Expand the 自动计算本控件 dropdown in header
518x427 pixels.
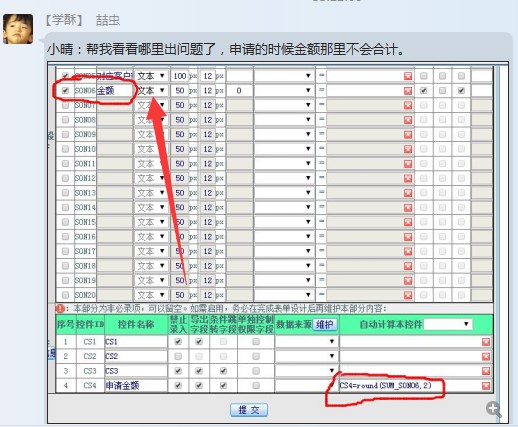tap(448, 324)
